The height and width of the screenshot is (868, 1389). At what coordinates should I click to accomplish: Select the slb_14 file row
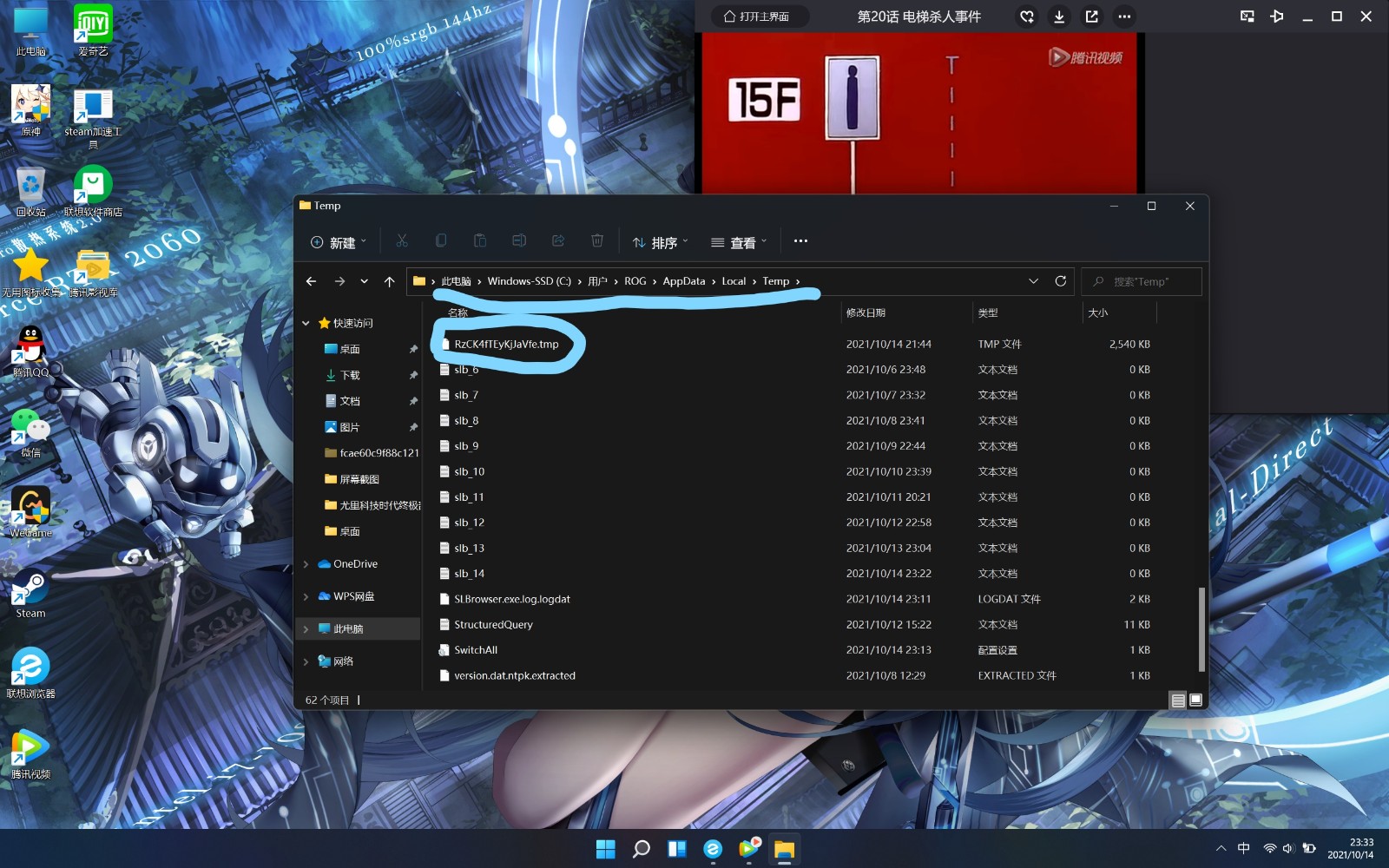click(794, 574)
